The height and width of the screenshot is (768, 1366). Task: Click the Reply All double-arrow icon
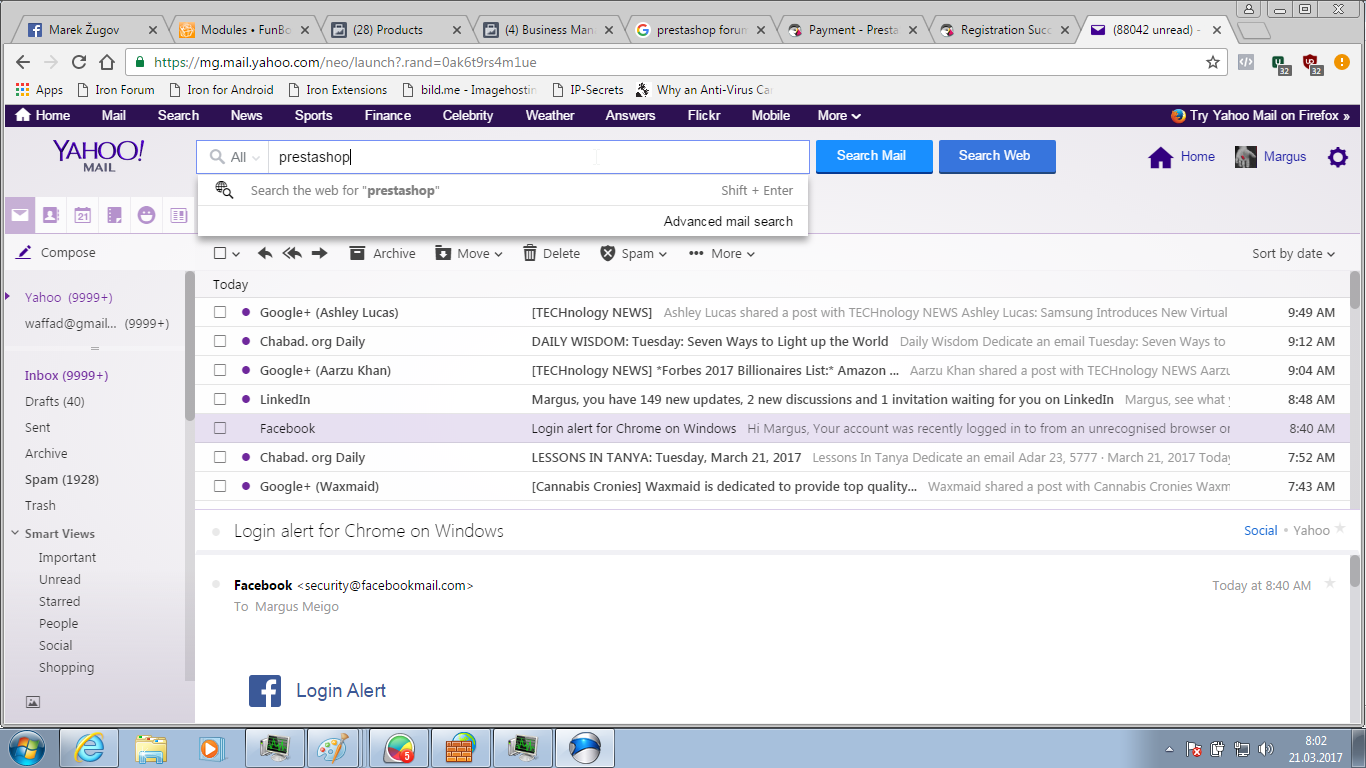(x=292, y=253)
